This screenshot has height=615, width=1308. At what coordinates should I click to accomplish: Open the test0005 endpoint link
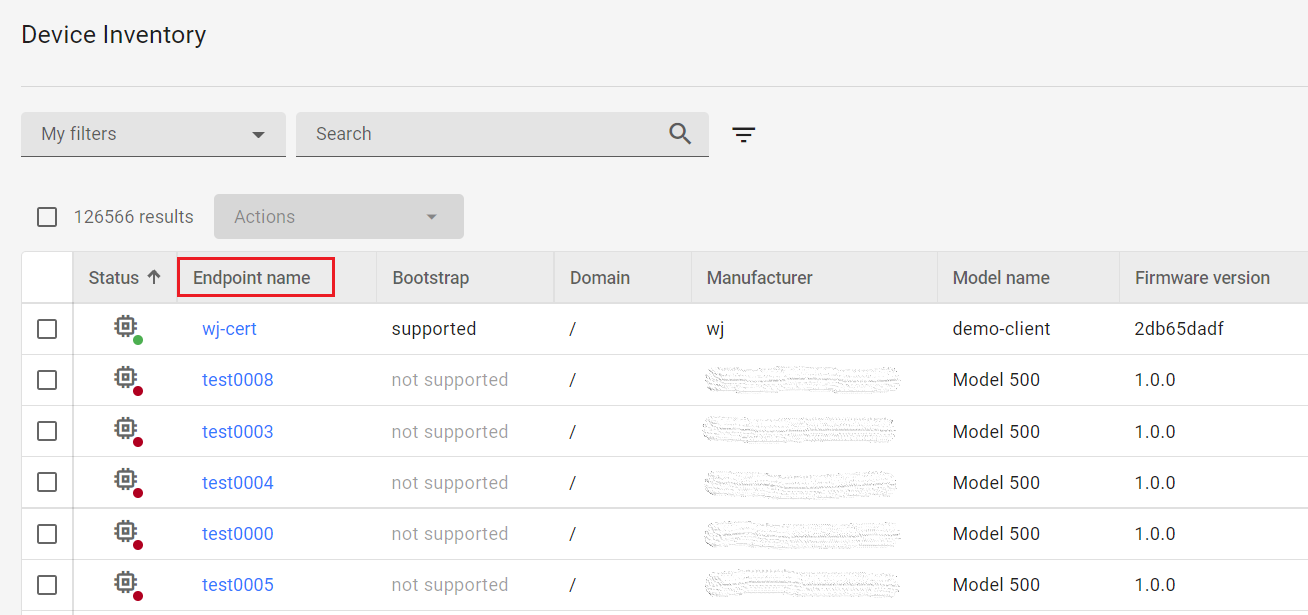tap(238, 585)
